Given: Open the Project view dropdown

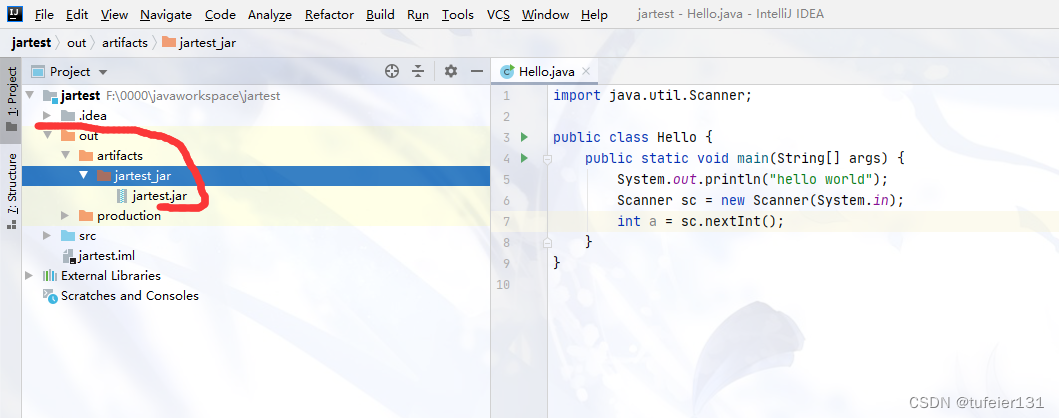Looking at the screenshot, I should [70, 72].
